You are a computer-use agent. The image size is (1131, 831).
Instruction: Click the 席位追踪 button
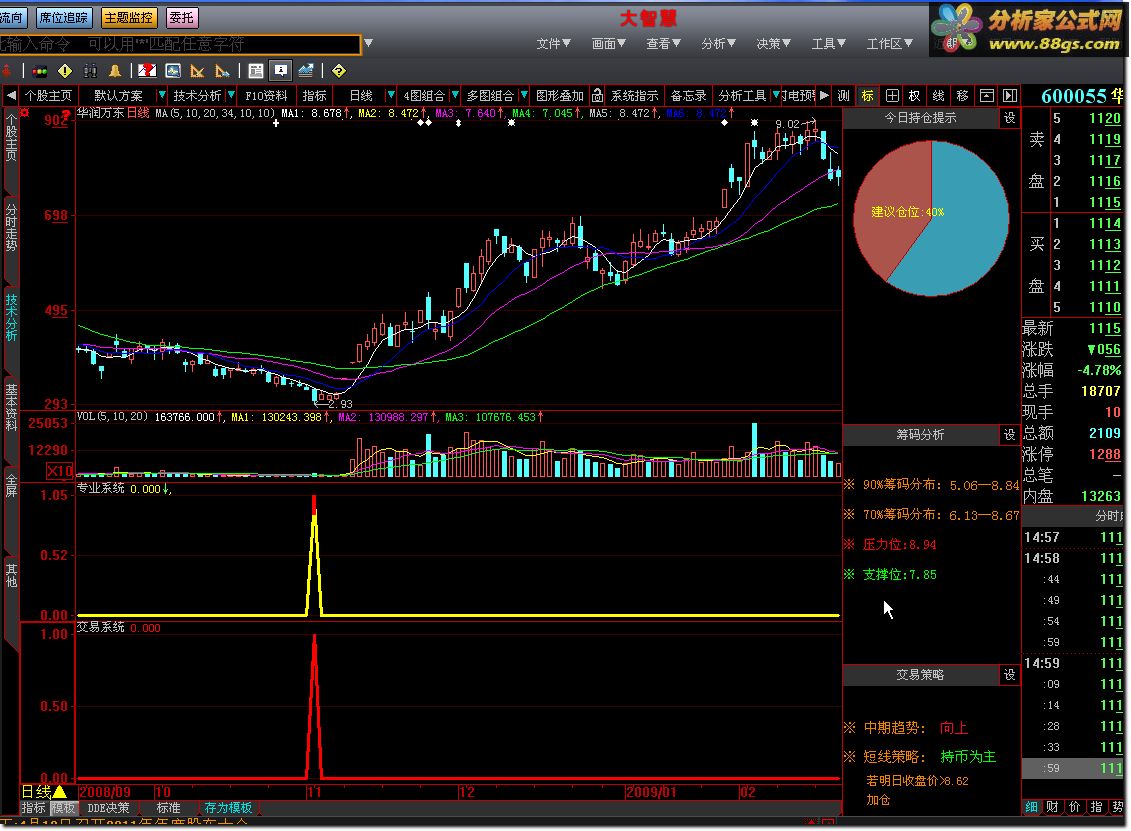click(63, 17)
